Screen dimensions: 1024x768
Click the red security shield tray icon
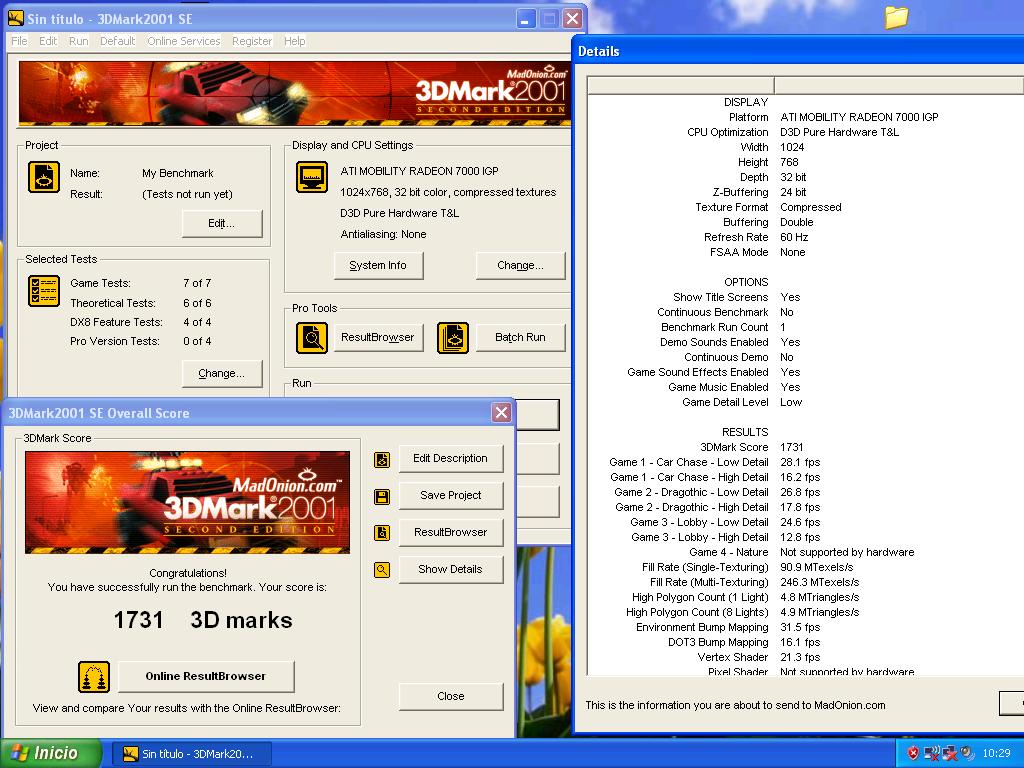pyautogui.click(x=913, y=754)
